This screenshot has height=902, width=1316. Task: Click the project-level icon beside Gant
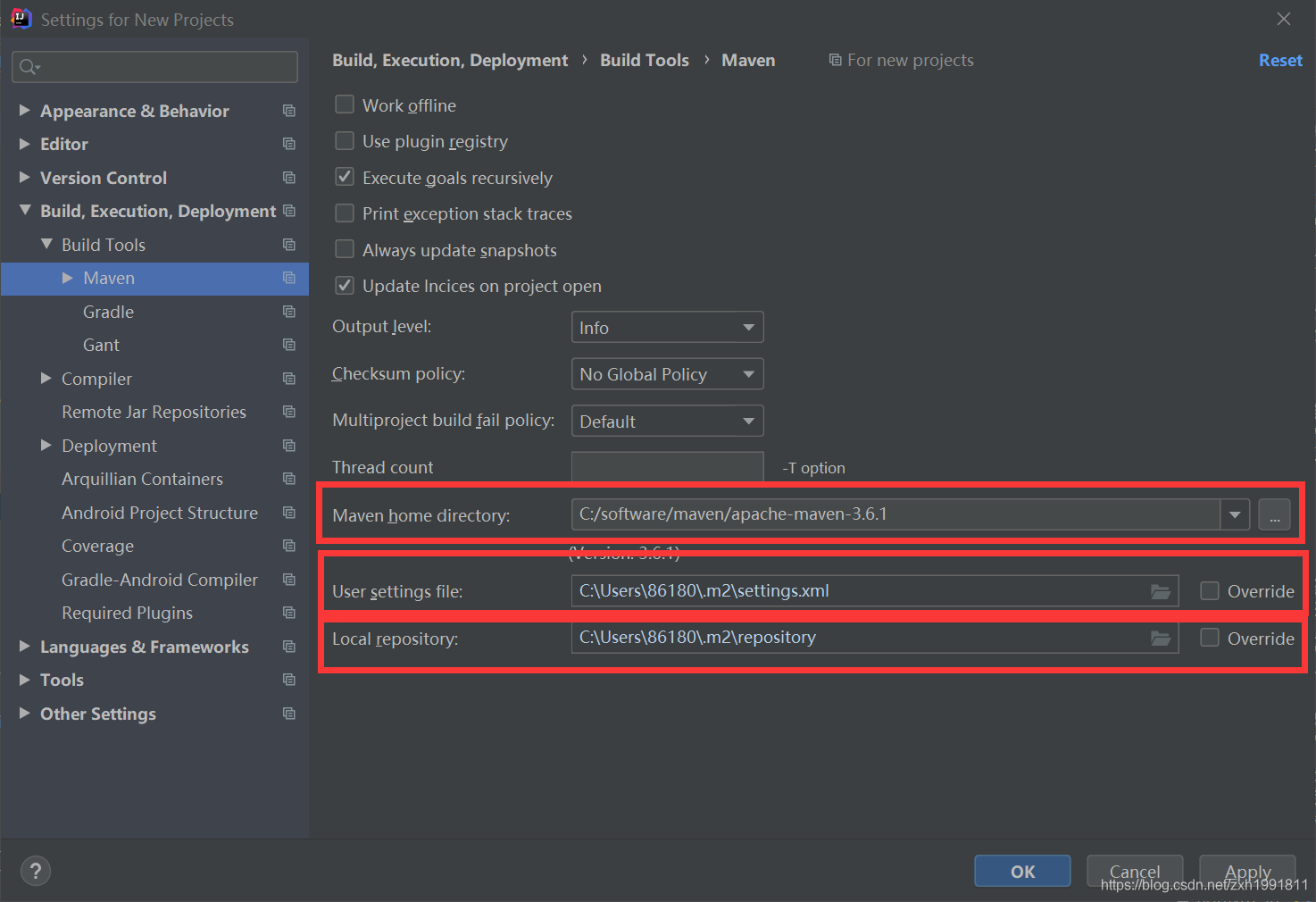point(288,345)
